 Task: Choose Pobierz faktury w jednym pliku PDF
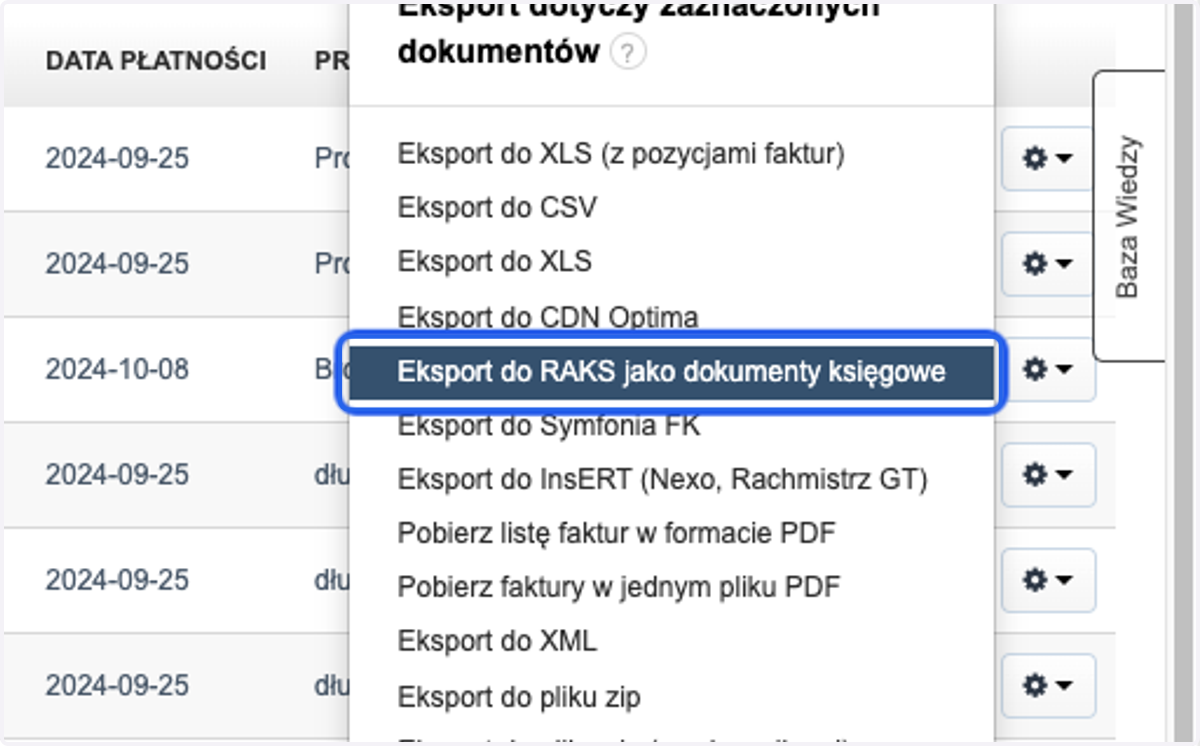pyautogui.click(x=619, y=587)
